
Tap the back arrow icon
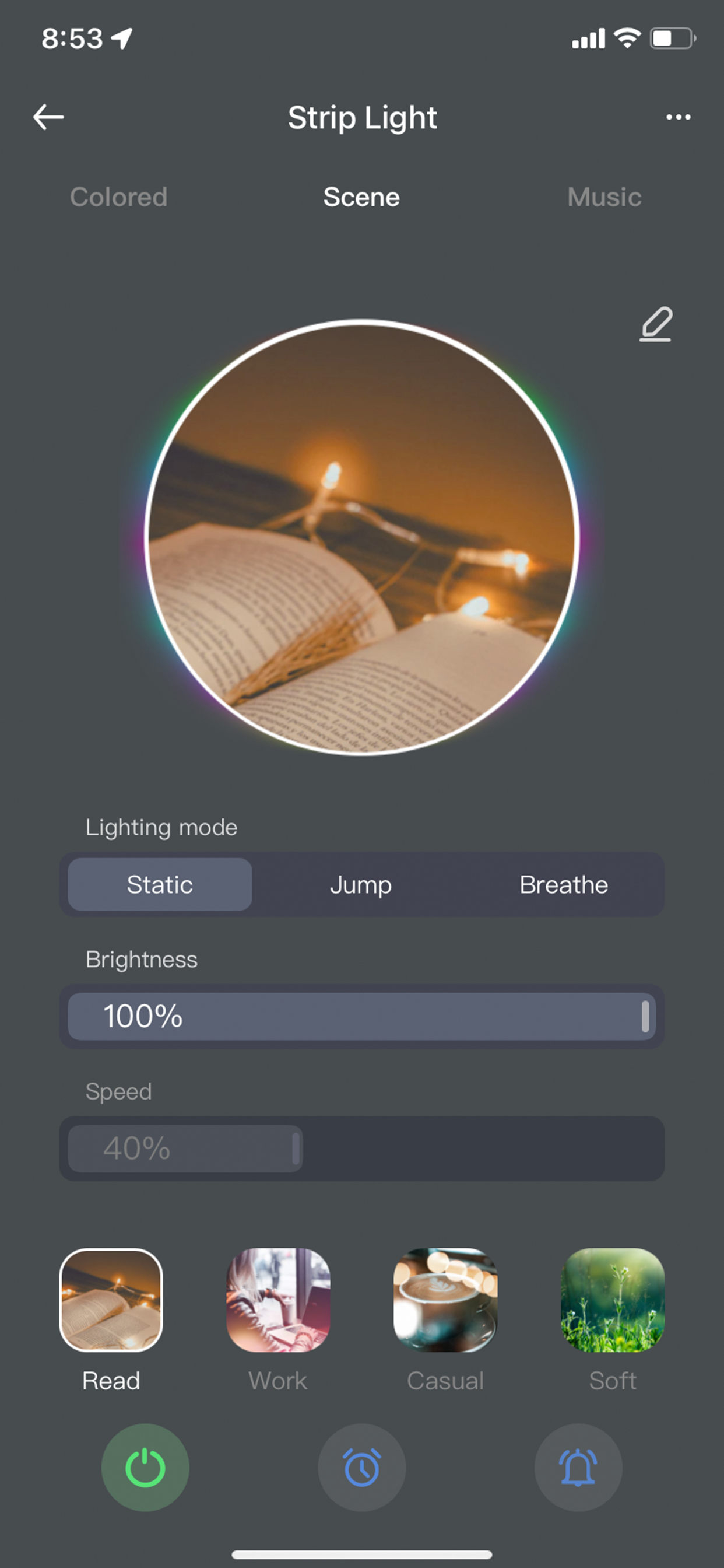point(48,117)
